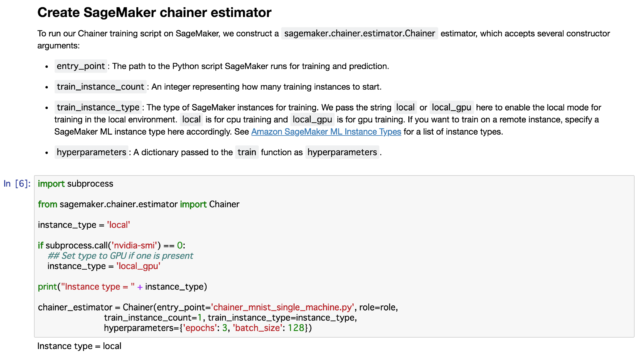Open the Amazon SageMaker ML Instance Types link
The height and width of the screenshot is (360, 640).
coord(326,132)
